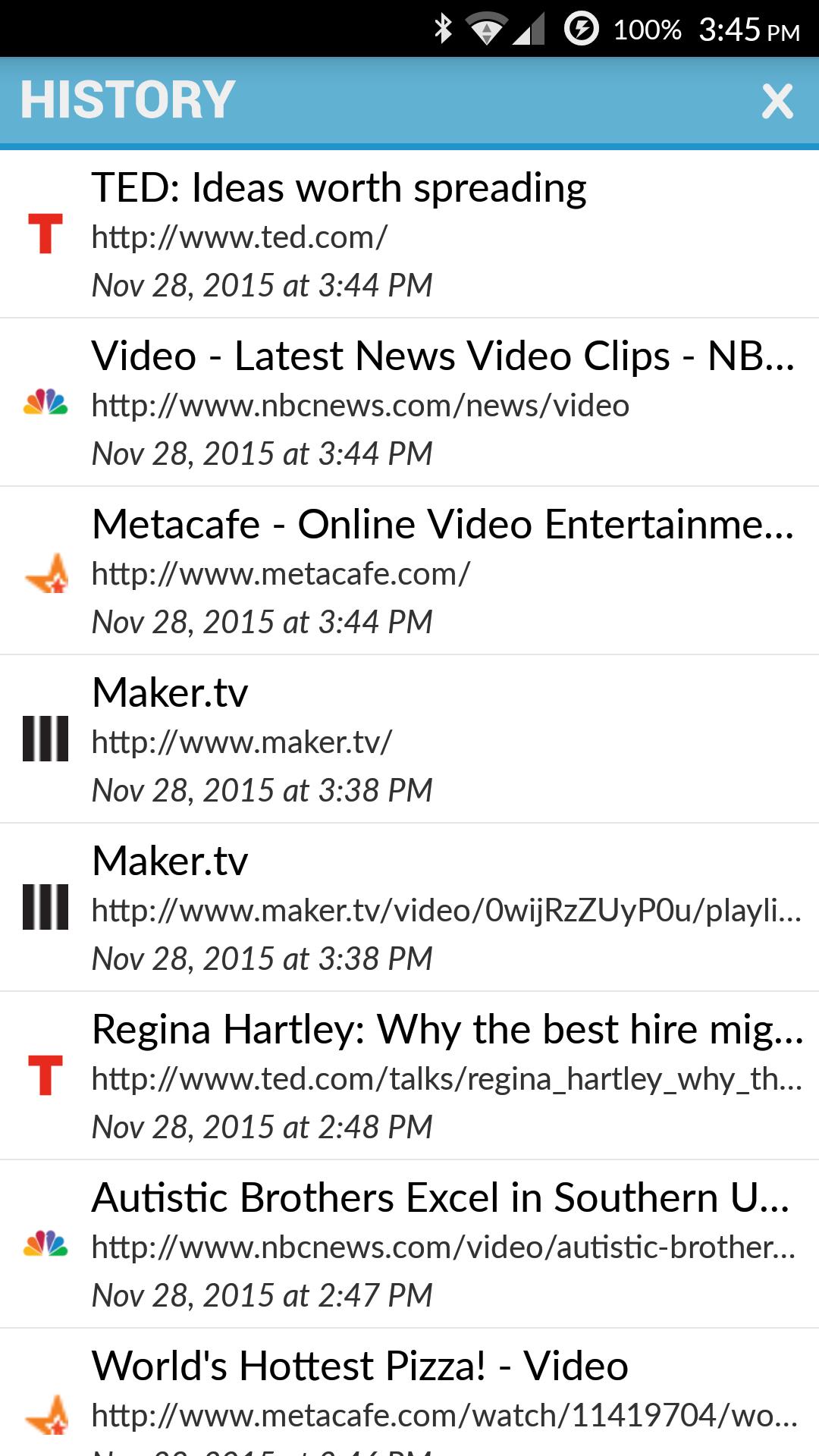This screenshot has width=819, height=1456.
Task: Tap the TED favicon beside 'TED: Ideas worth spreading'
Action: (x=45, y=234)
